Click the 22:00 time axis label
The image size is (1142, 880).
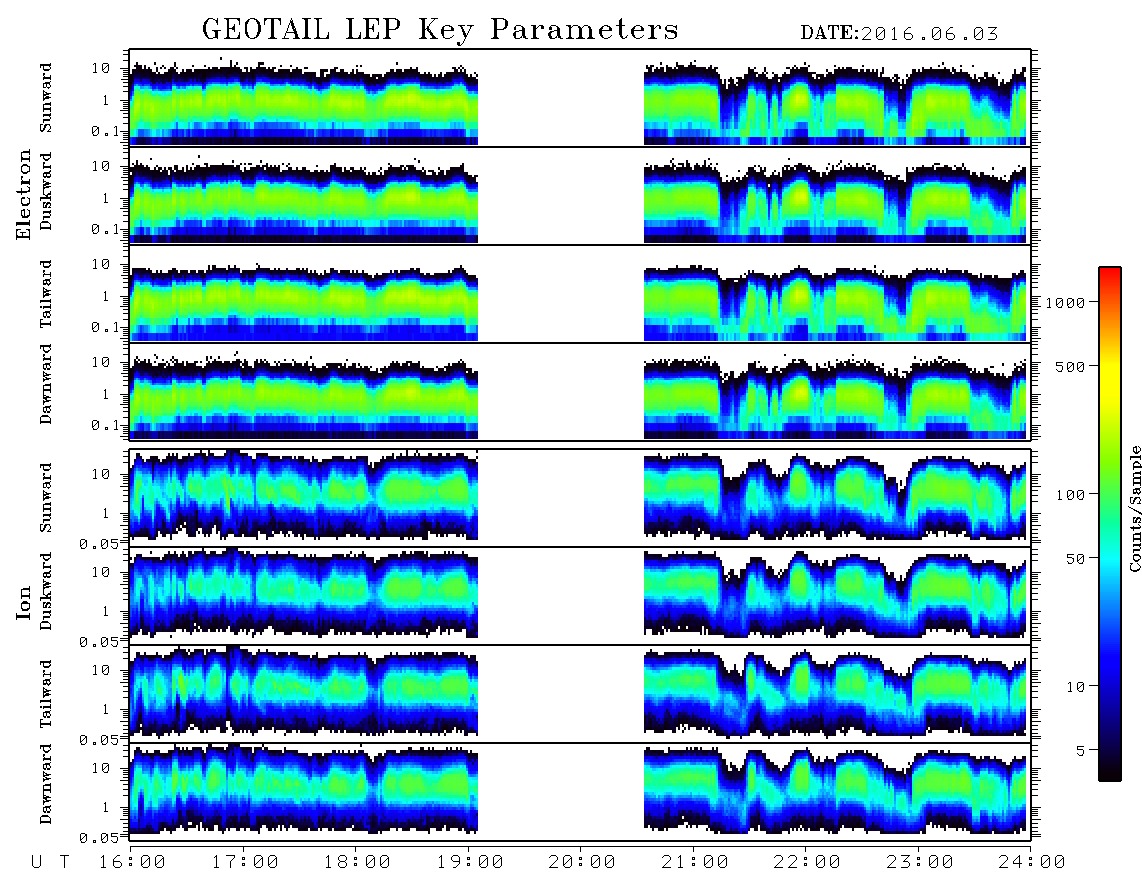click(x=807, y=863)
